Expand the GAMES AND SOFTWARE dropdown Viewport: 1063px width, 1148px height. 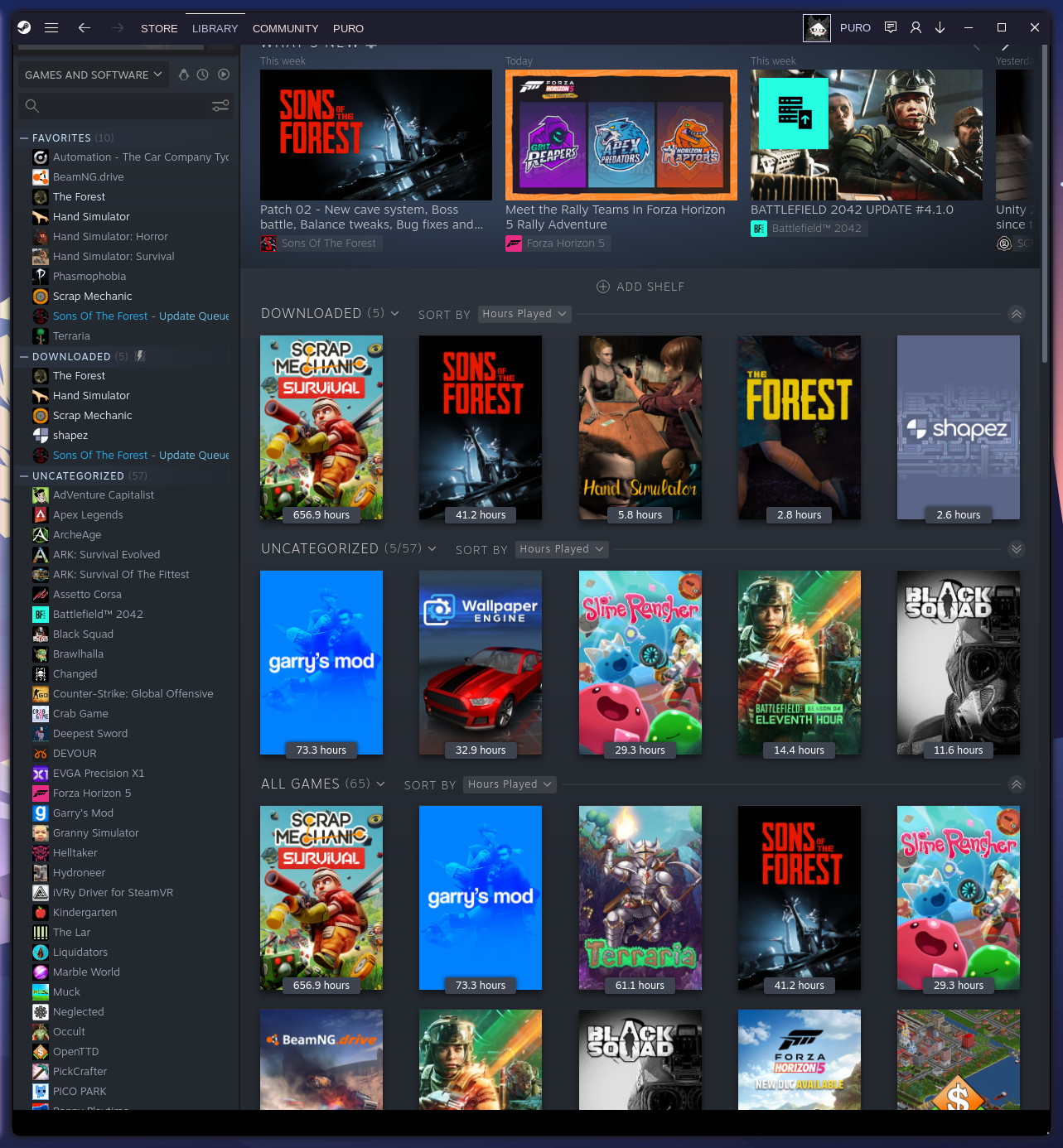(93, 75)
